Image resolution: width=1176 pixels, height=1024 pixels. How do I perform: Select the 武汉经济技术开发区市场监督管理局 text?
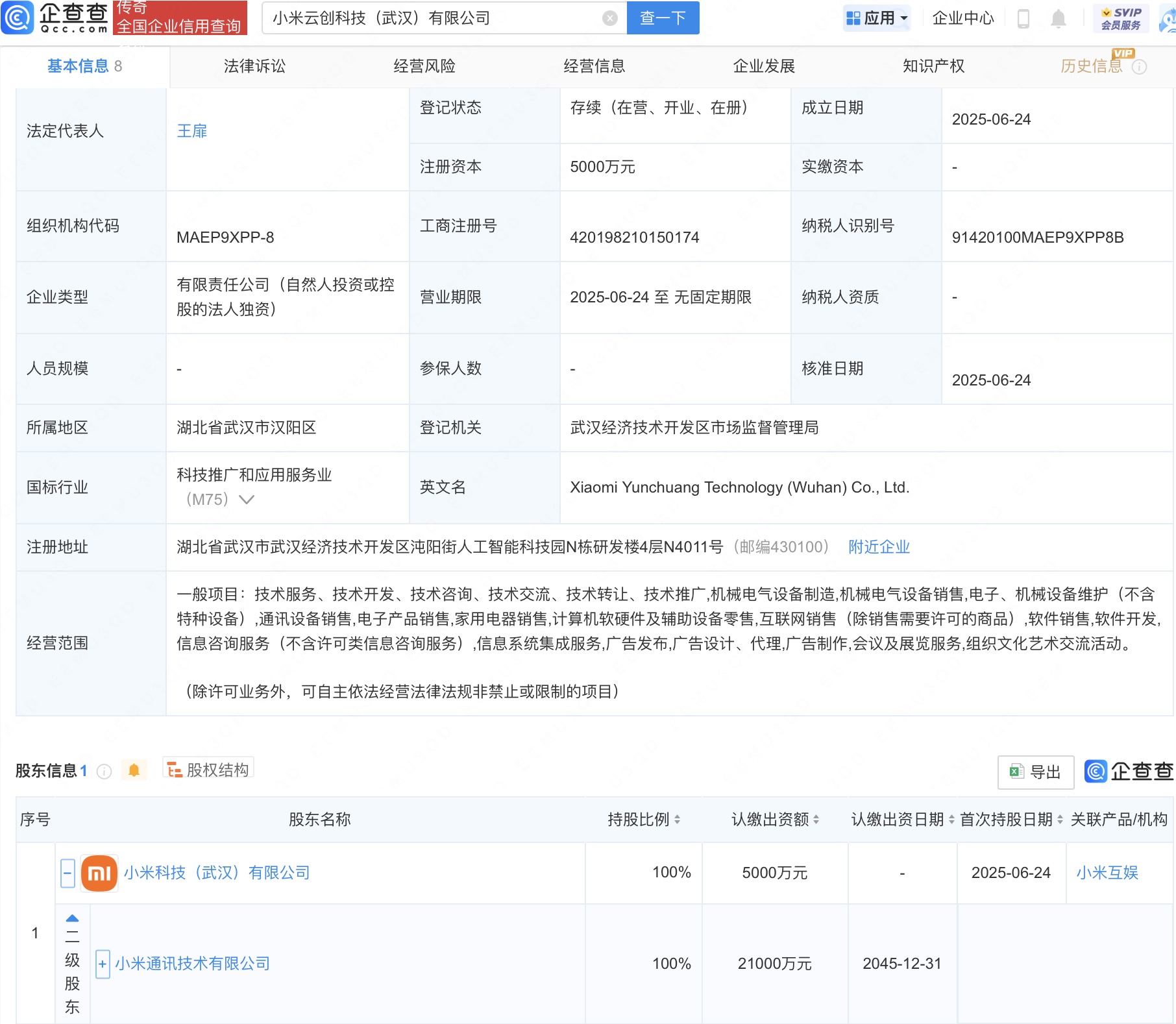tap(694, 428)
